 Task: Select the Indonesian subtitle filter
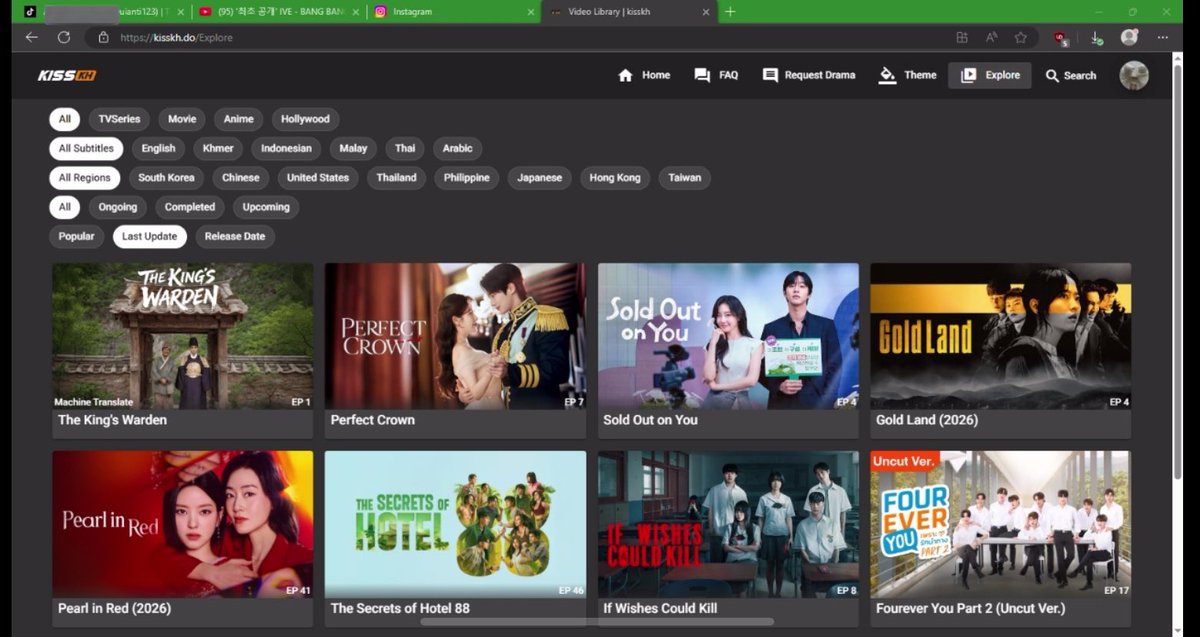286,148
